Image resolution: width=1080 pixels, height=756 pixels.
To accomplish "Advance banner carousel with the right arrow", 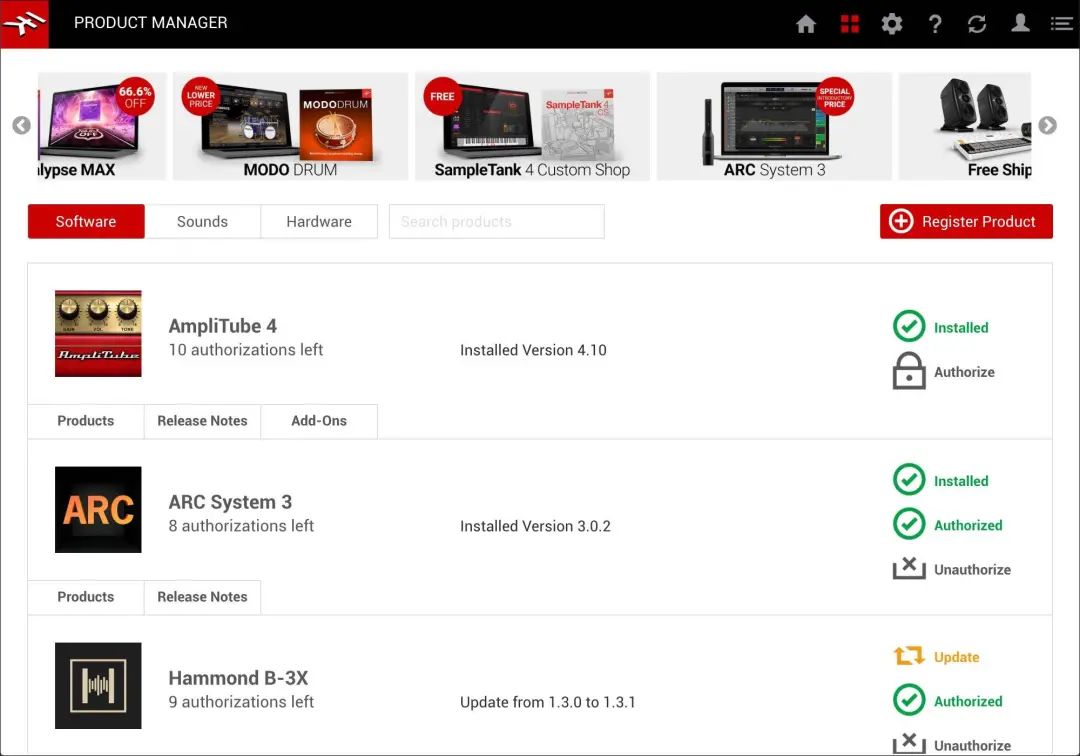I will click(x=1047, y=125).
